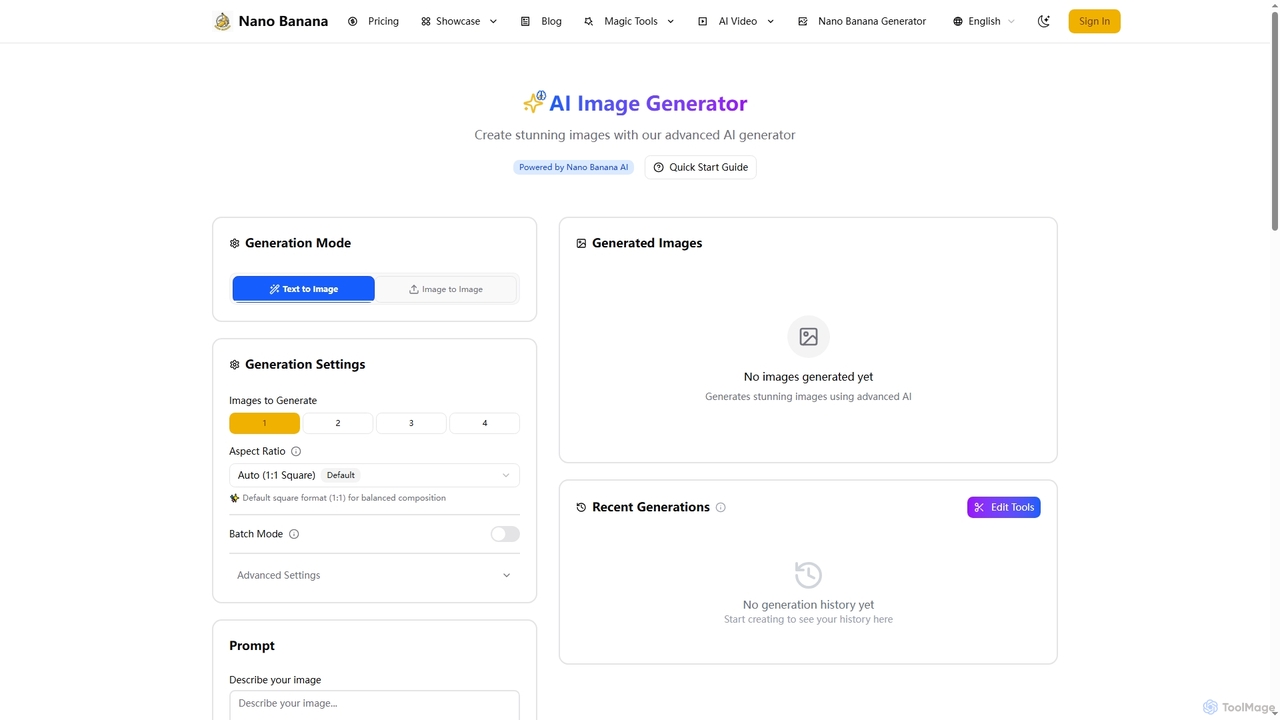Click the Generation Mode gear icon
The height and width of the screenshot is (720, 1280).
[234, 243]
